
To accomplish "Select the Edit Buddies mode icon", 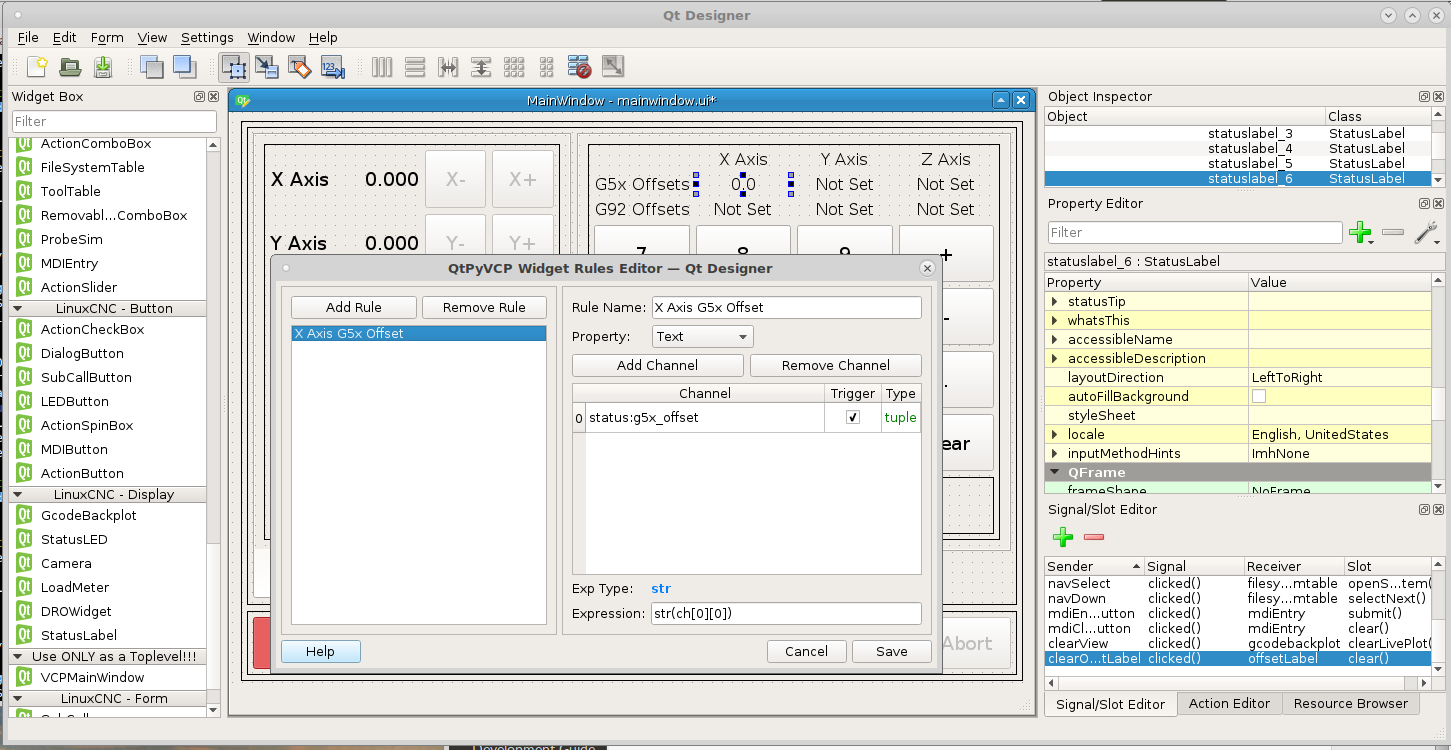I will [300, 67].
